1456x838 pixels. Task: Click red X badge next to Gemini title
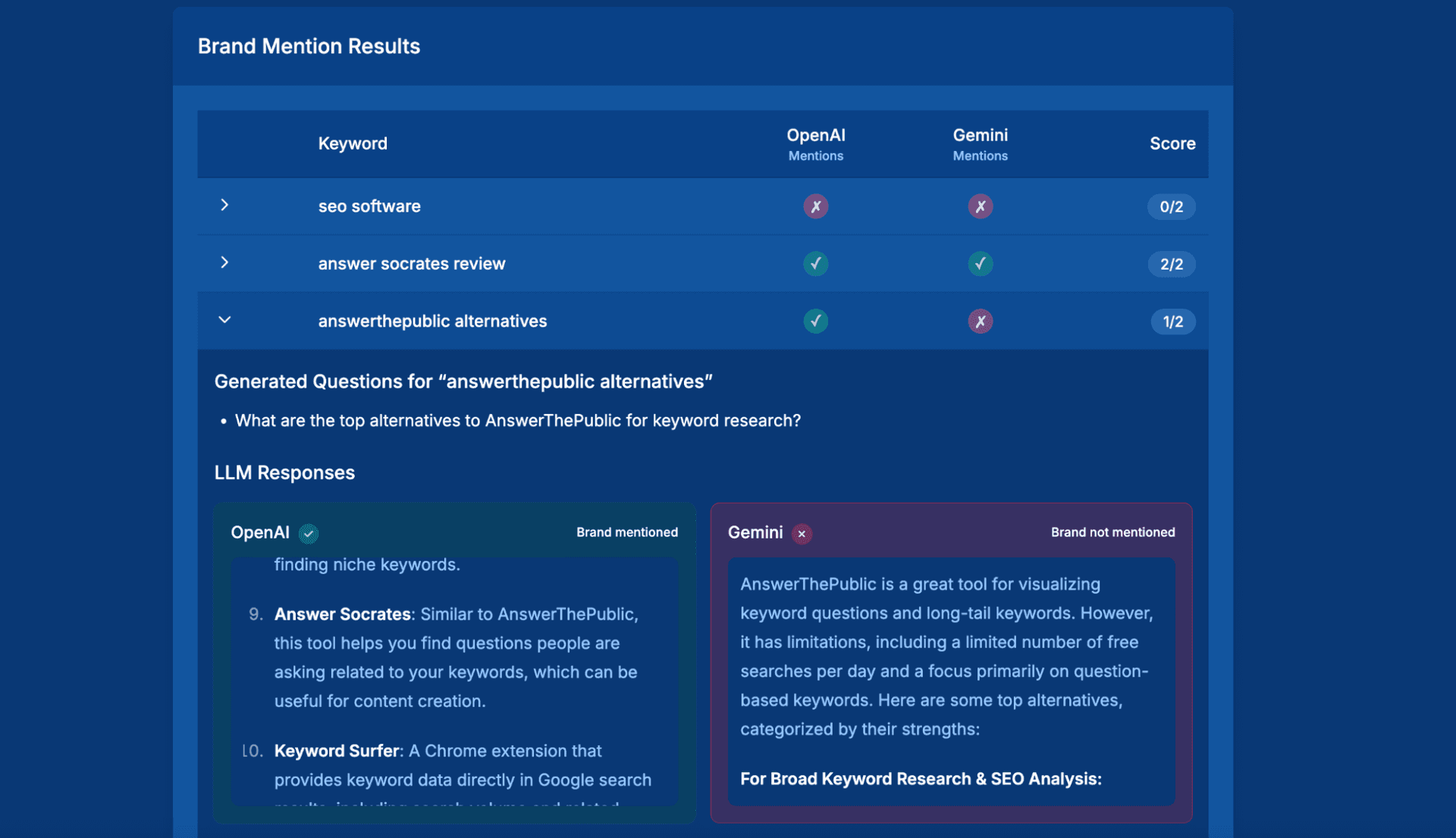pos(802,534)
